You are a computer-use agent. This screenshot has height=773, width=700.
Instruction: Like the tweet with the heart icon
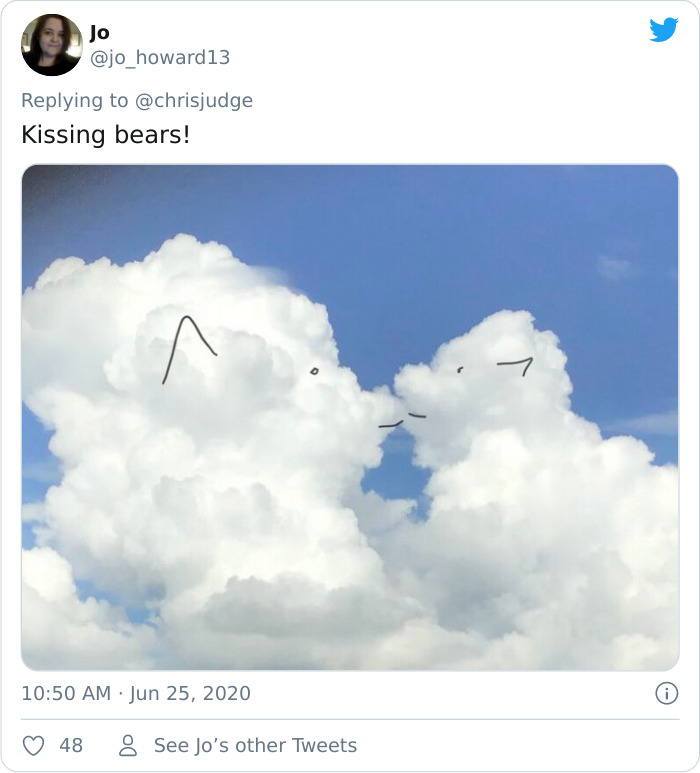pos(33,745)
